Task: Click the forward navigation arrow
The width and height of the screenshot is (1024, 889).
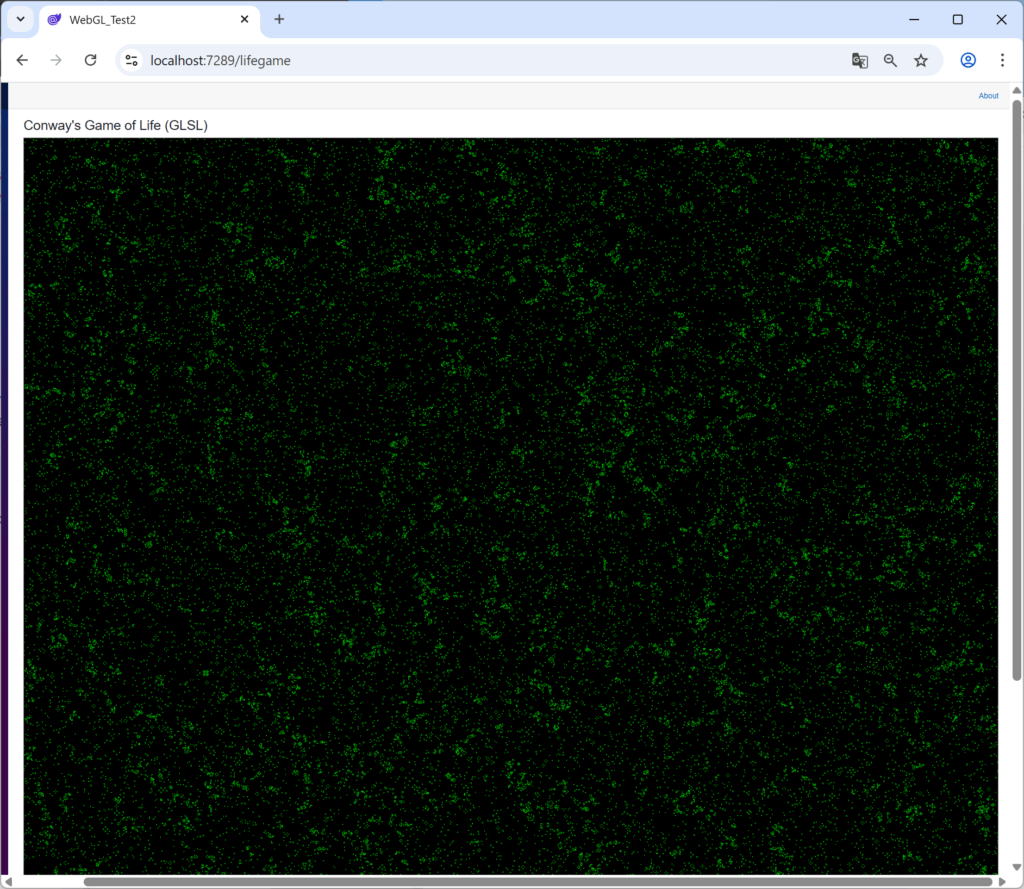Action: click(x=56, y=60)
